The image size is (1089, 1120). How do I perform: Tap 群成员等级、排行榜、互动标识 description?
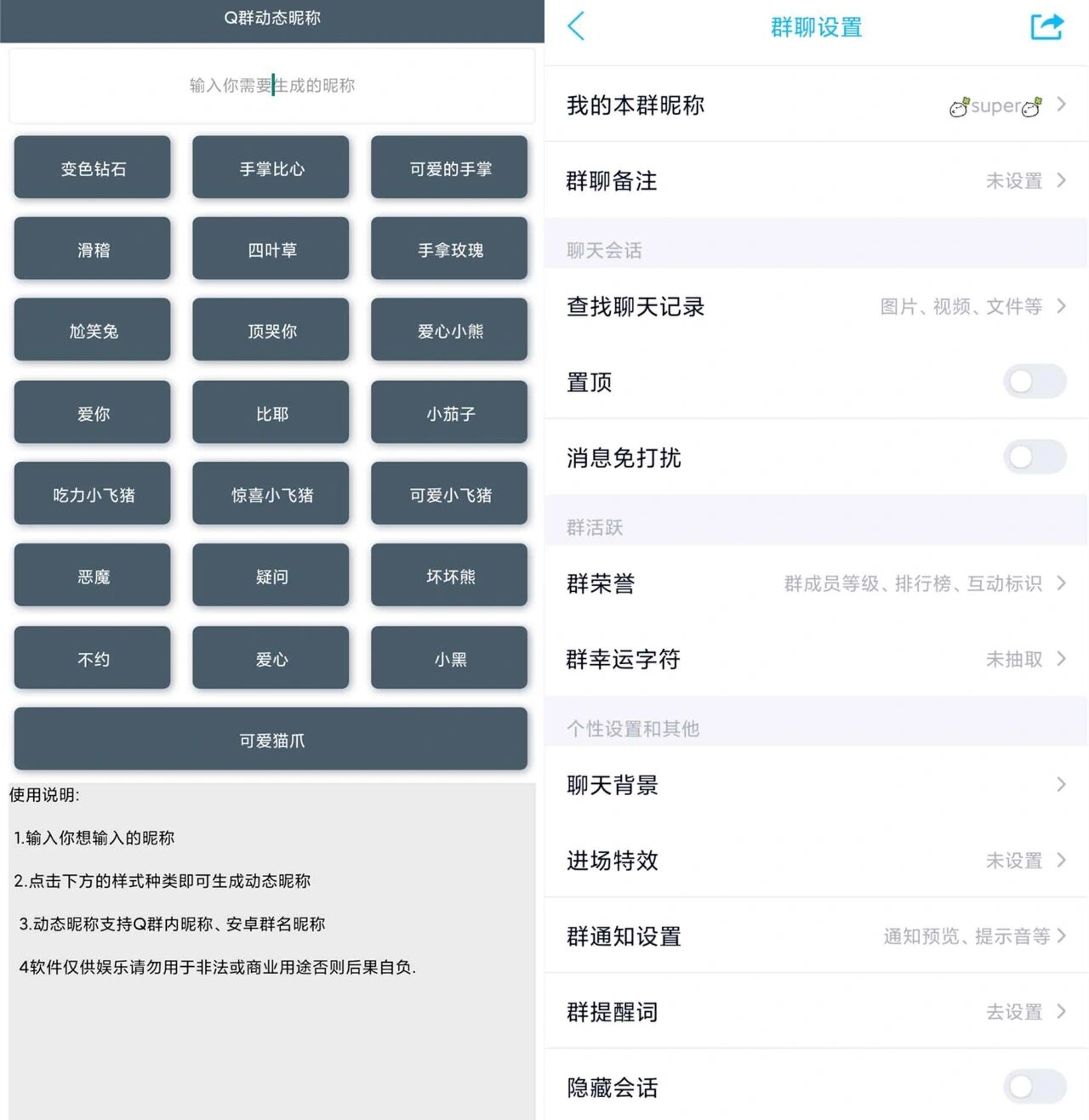point(913,583)
